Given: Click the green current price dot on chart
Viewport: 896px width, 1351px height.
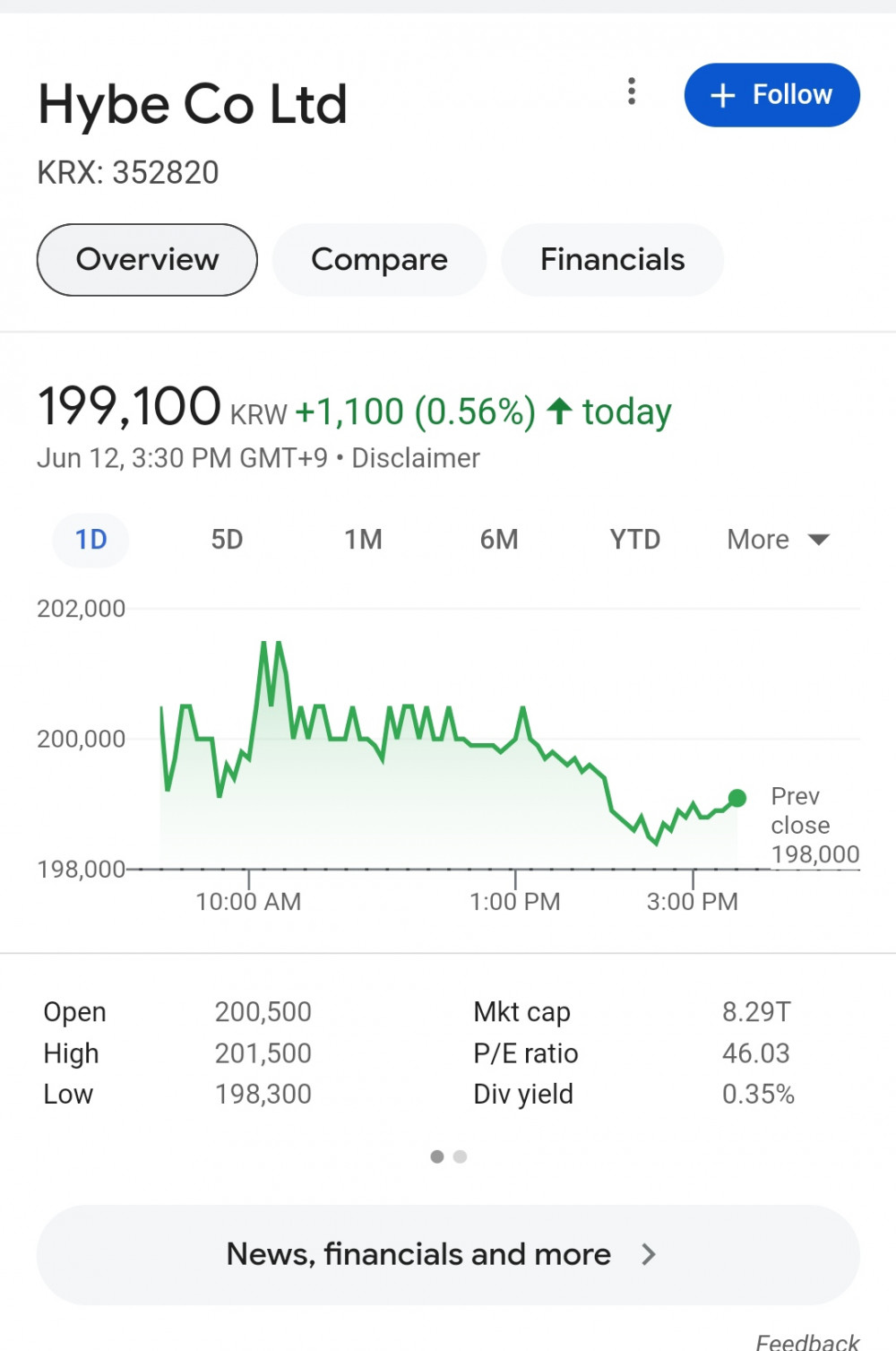Looking at the screenshot, I should [737, 798].
